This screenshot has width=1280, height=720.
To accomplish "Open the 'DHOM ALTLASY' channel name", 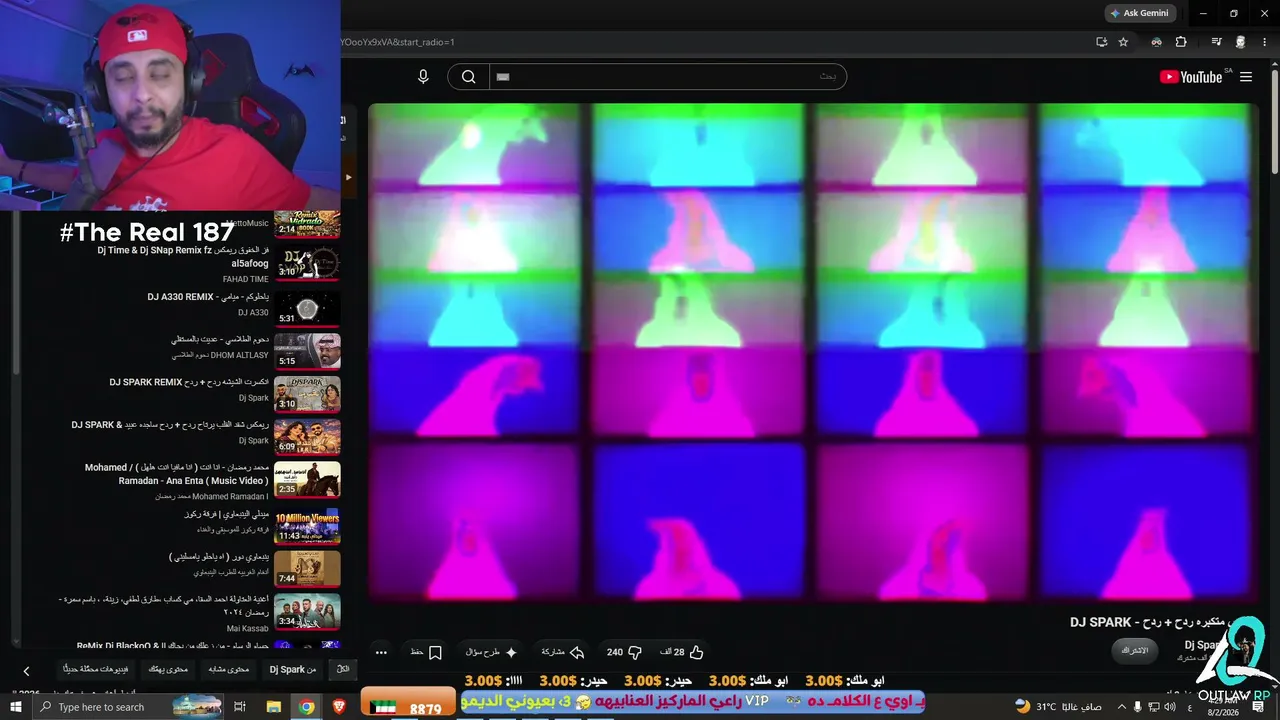I will coord(220,355).
